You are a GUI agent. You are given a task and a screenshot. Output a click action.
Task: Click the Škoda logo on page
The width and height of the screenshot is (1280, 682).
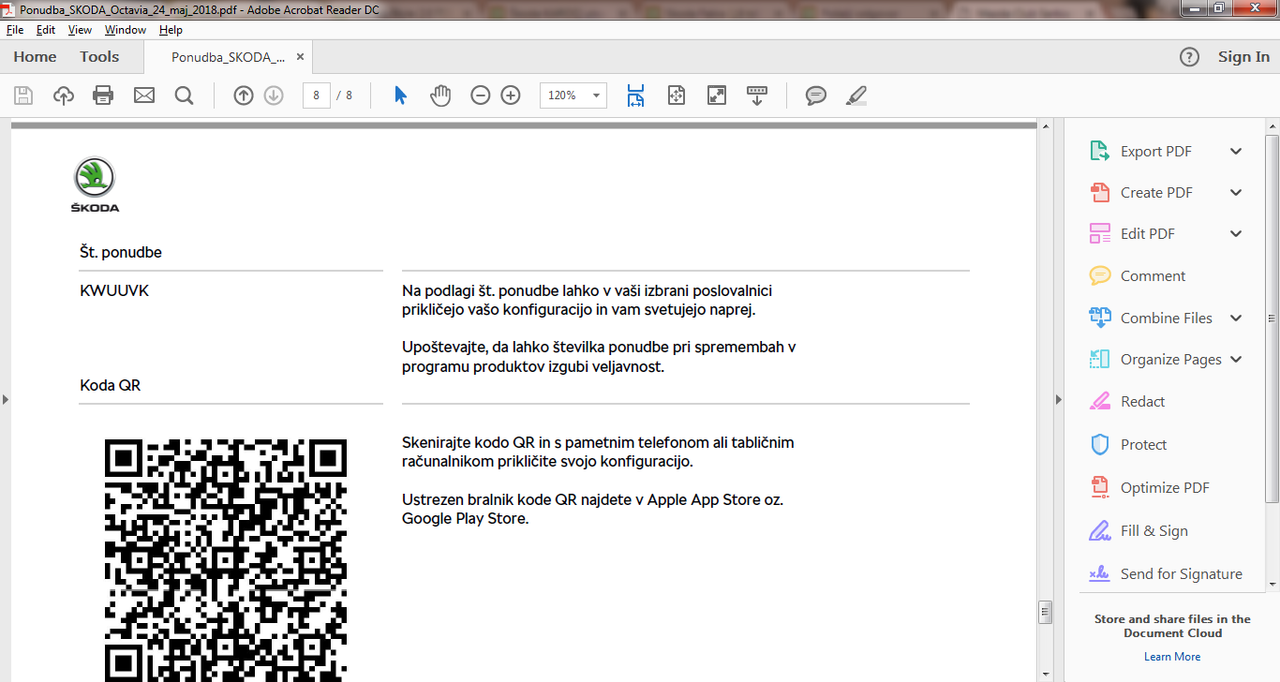click(x=95, y=185)
